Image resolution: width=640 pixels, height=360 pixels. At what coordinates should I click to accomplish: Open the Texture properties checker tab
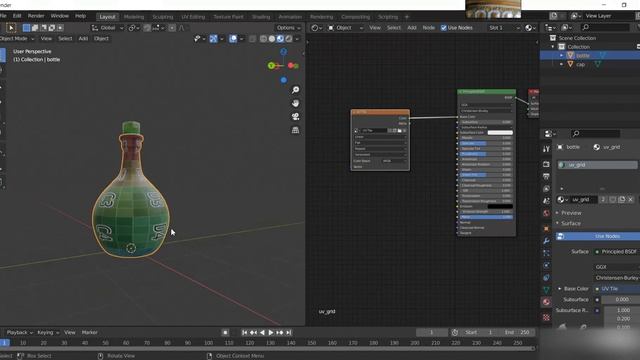pos(546,317)
